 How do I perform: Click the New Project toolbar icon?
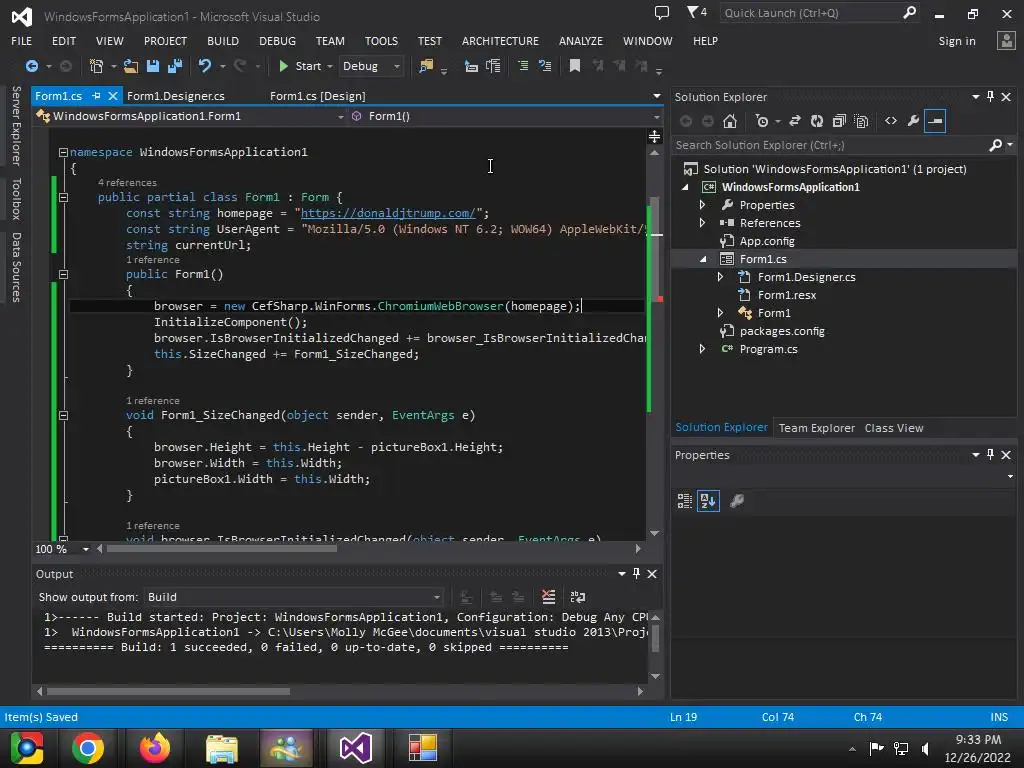[x=96, y=66]
